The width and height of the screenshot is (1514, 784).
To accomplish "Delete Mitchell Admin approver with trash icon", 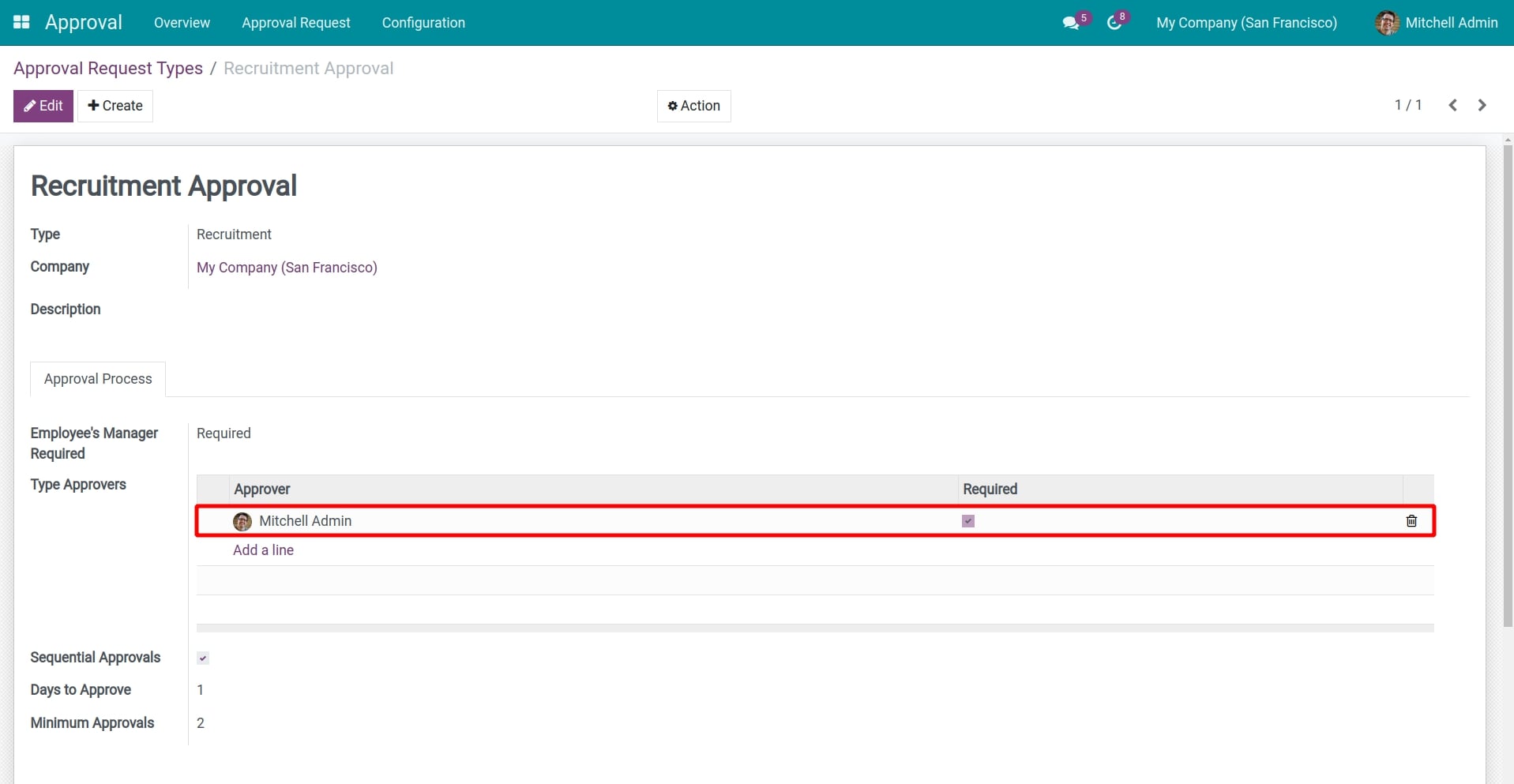I will click(1411, 521).
